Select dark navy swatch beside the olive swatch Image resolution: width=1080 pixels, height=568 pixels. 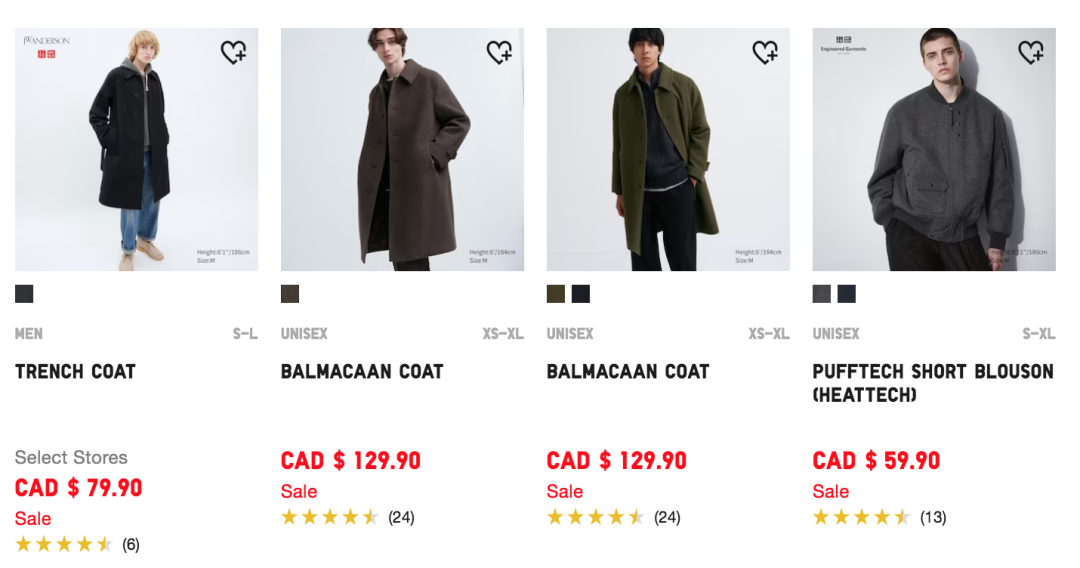(x=581, y=294)
